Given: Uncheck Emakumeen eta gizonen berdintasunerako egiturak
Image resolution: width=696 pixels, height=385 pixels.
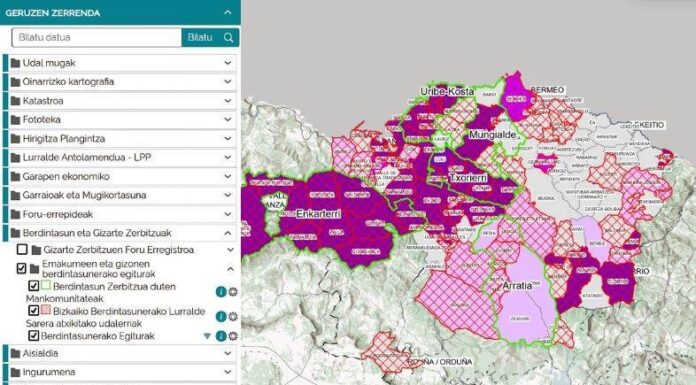Looking at the screenshot, I should pyautogui.click(x=21, y=268).
